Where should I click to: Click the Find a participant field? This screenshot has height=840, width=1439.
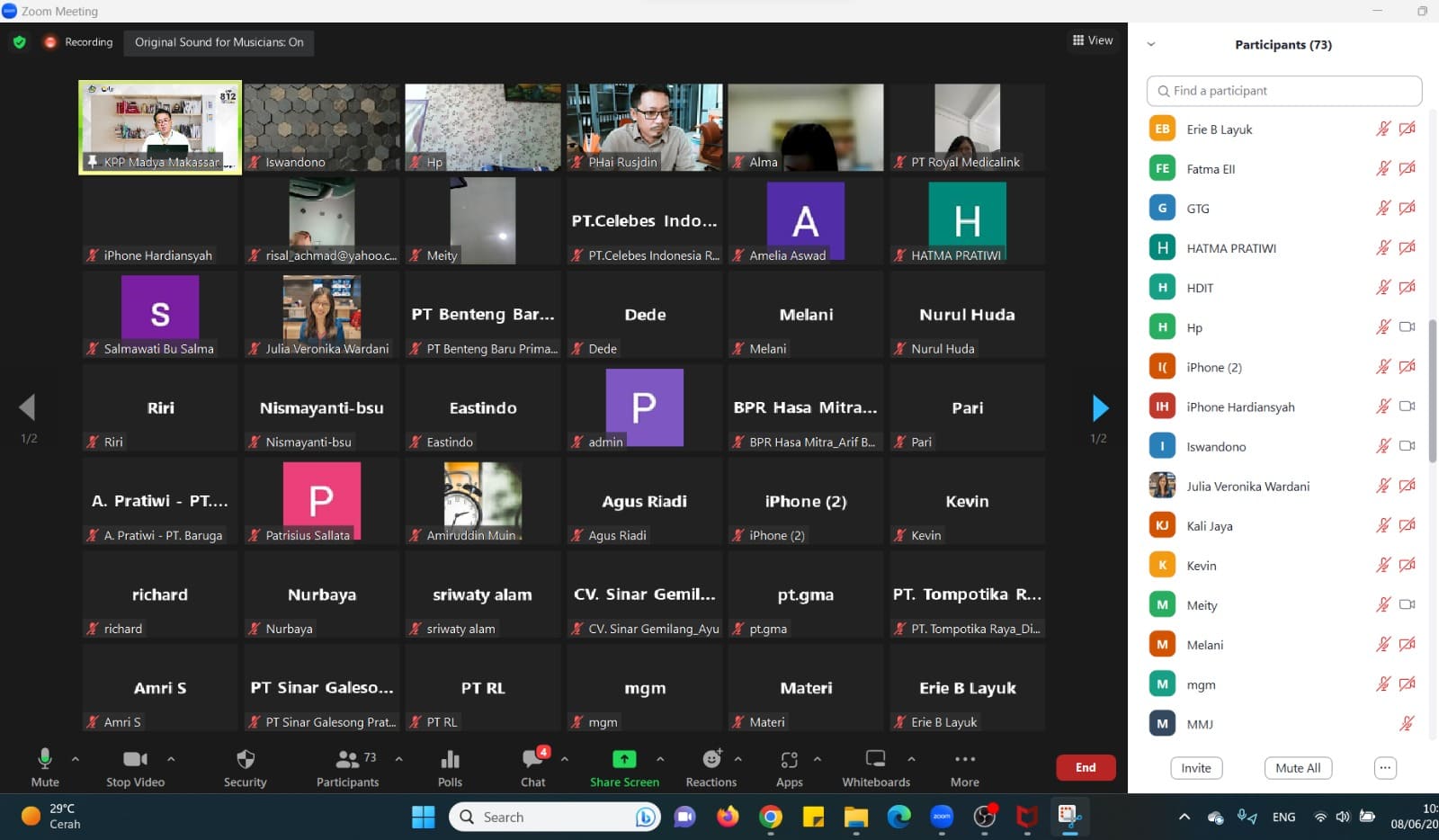(x=1284, y=91)
